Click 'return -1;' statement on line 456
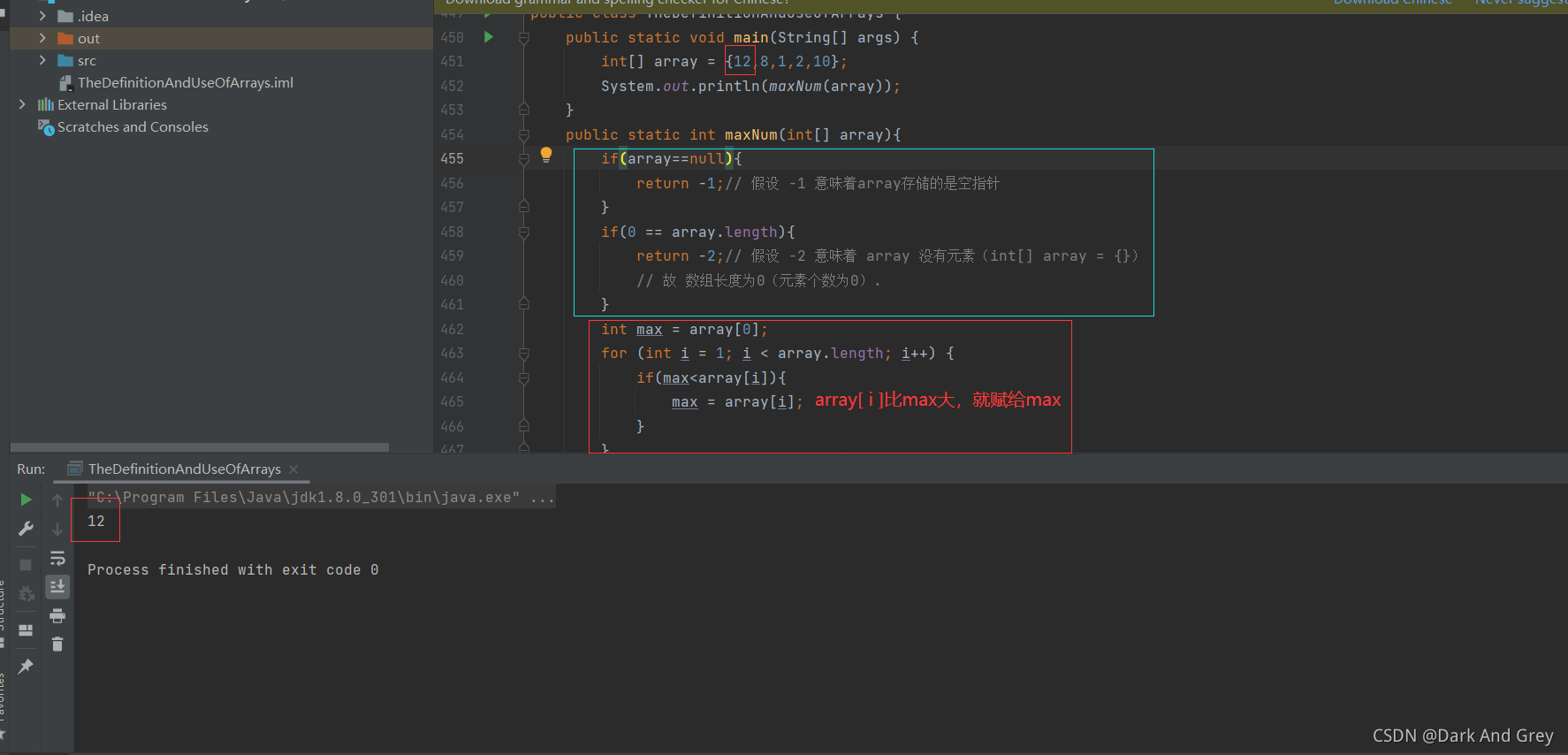The image size is (1568, 755). click(x=680, y=184)
